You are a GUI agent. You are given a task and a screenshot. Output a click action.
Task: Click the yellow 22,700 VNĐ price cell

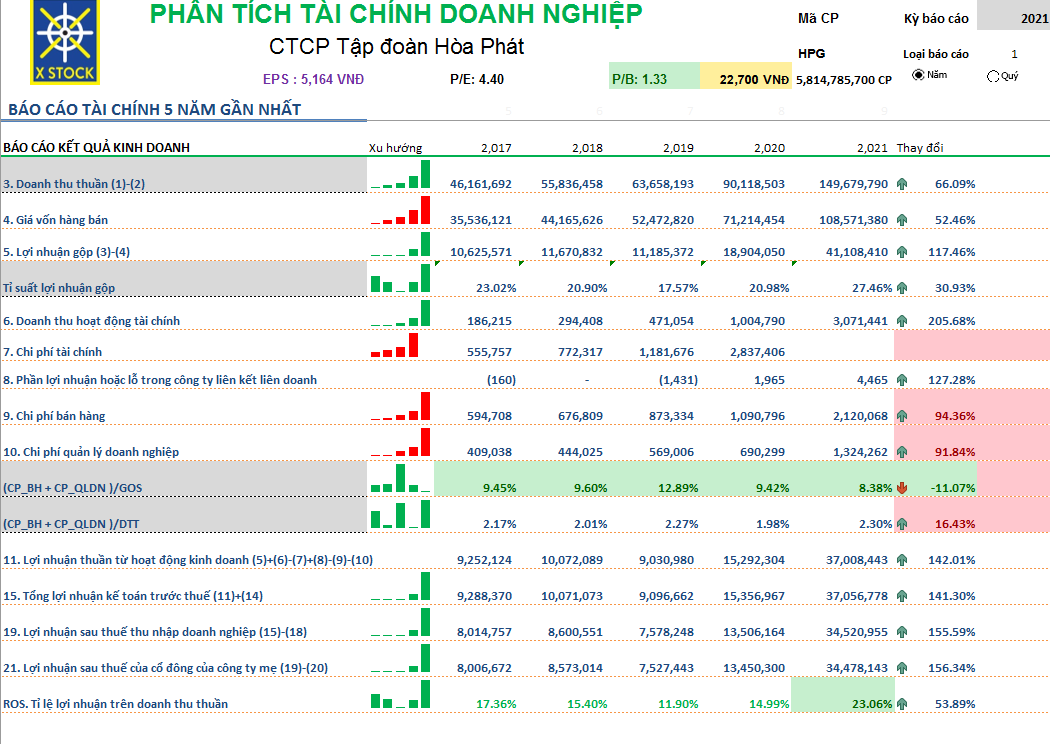click(746, 76)
